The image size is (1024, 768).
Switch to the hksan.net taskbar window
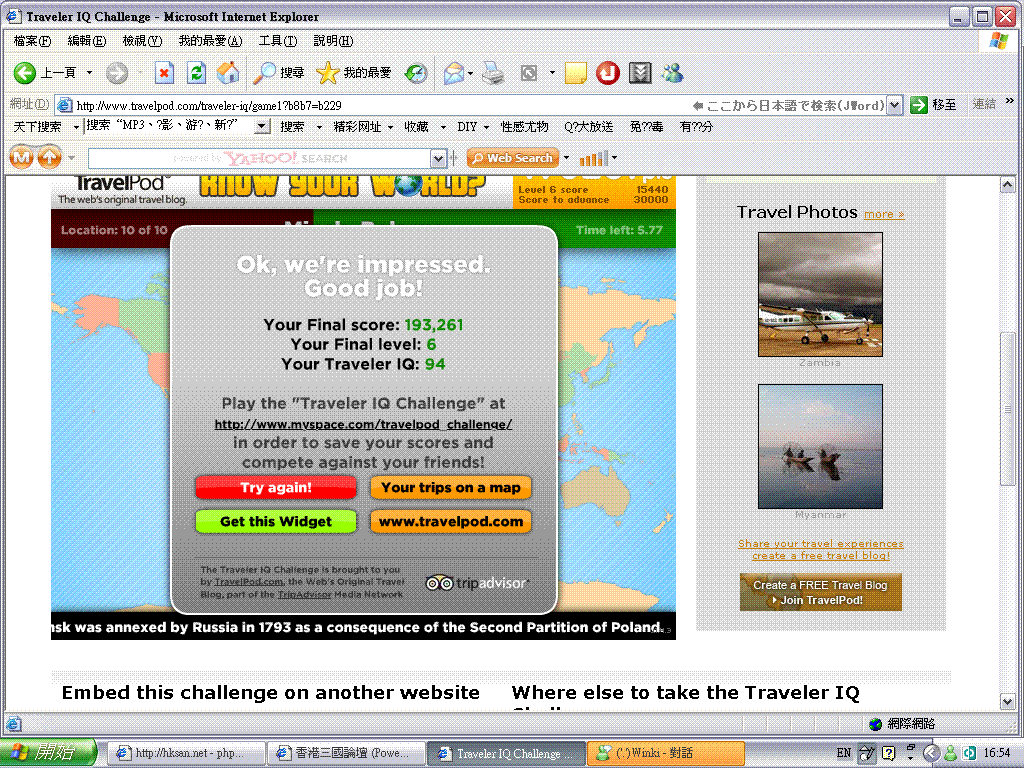tap(186, 753)
